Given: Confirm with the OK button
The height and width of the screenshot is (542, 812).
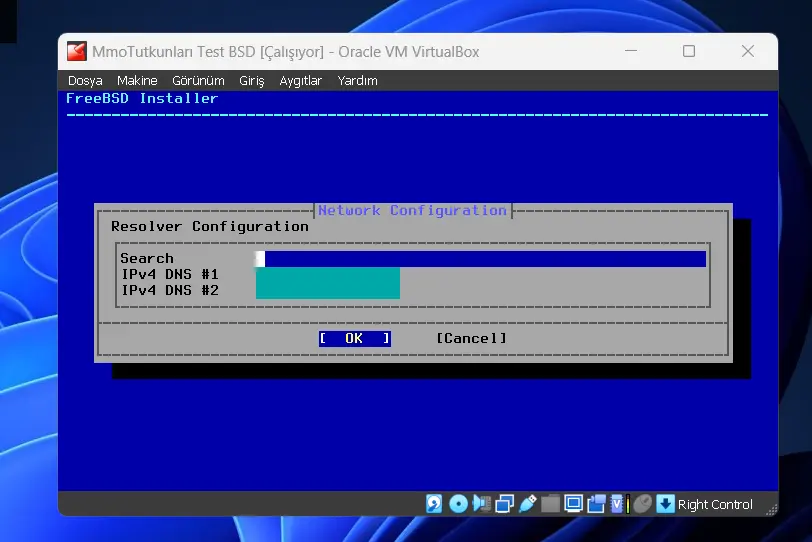Looking at the screenshot, I should coord(355,339).
